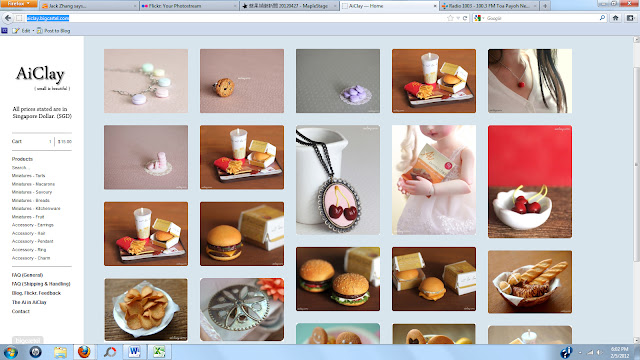Image resolution: width=640 pixels, height=360 pixels.
Task: Browse Accessory - Ring category
Action: point(29,249)
